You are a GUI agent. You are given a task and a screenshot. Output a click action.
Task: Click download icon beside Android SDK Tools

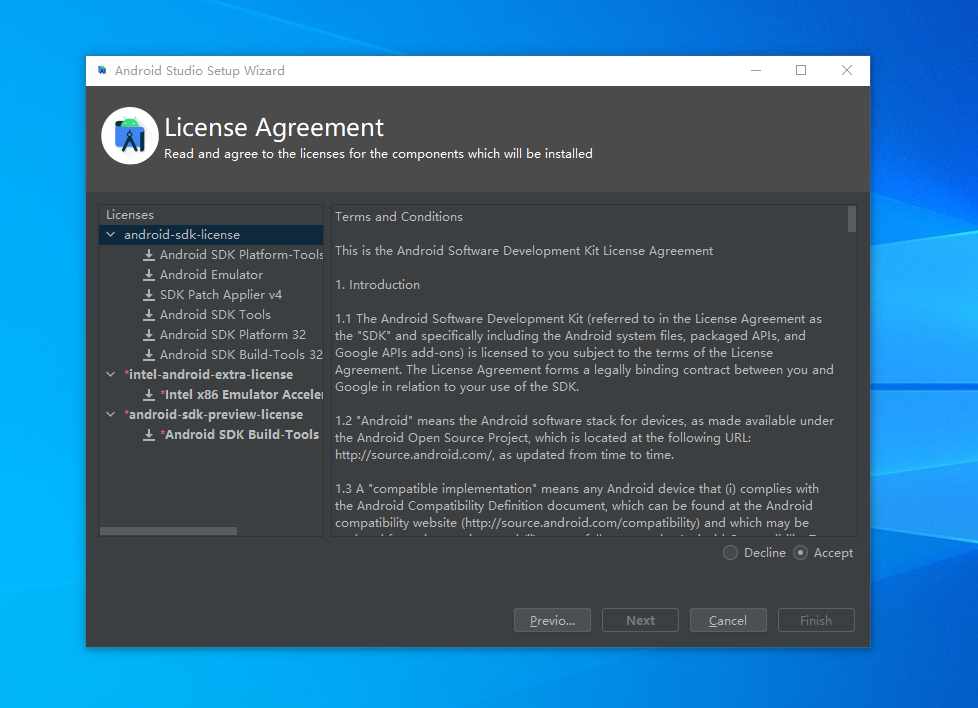(148, 314)
